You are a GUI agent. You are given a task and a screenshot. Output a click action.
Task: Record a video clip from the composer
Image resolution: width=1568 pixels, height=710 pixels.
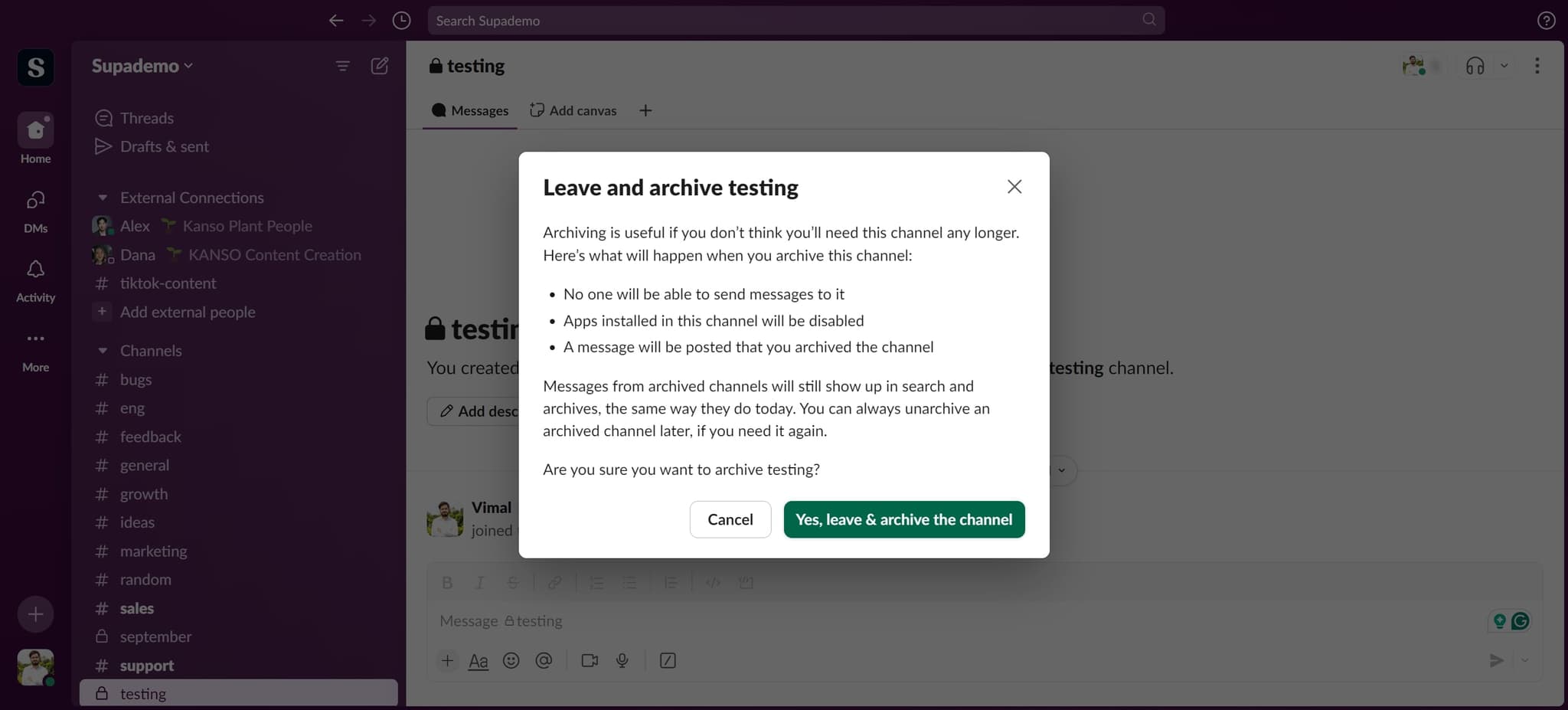pyautogui.click(x=588, y=660)
